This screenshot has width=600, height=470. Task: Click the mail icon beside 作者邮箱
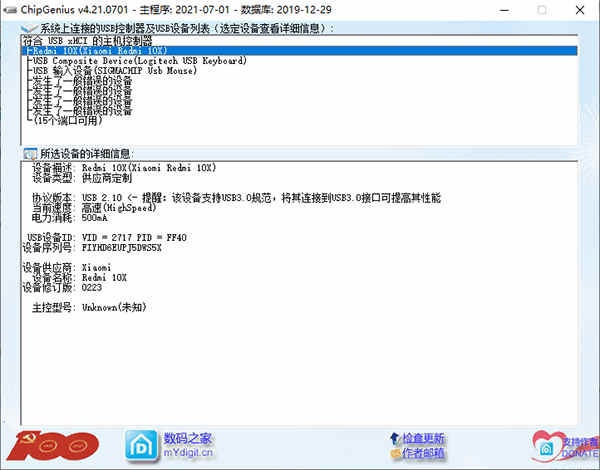[x=395, y=454]
